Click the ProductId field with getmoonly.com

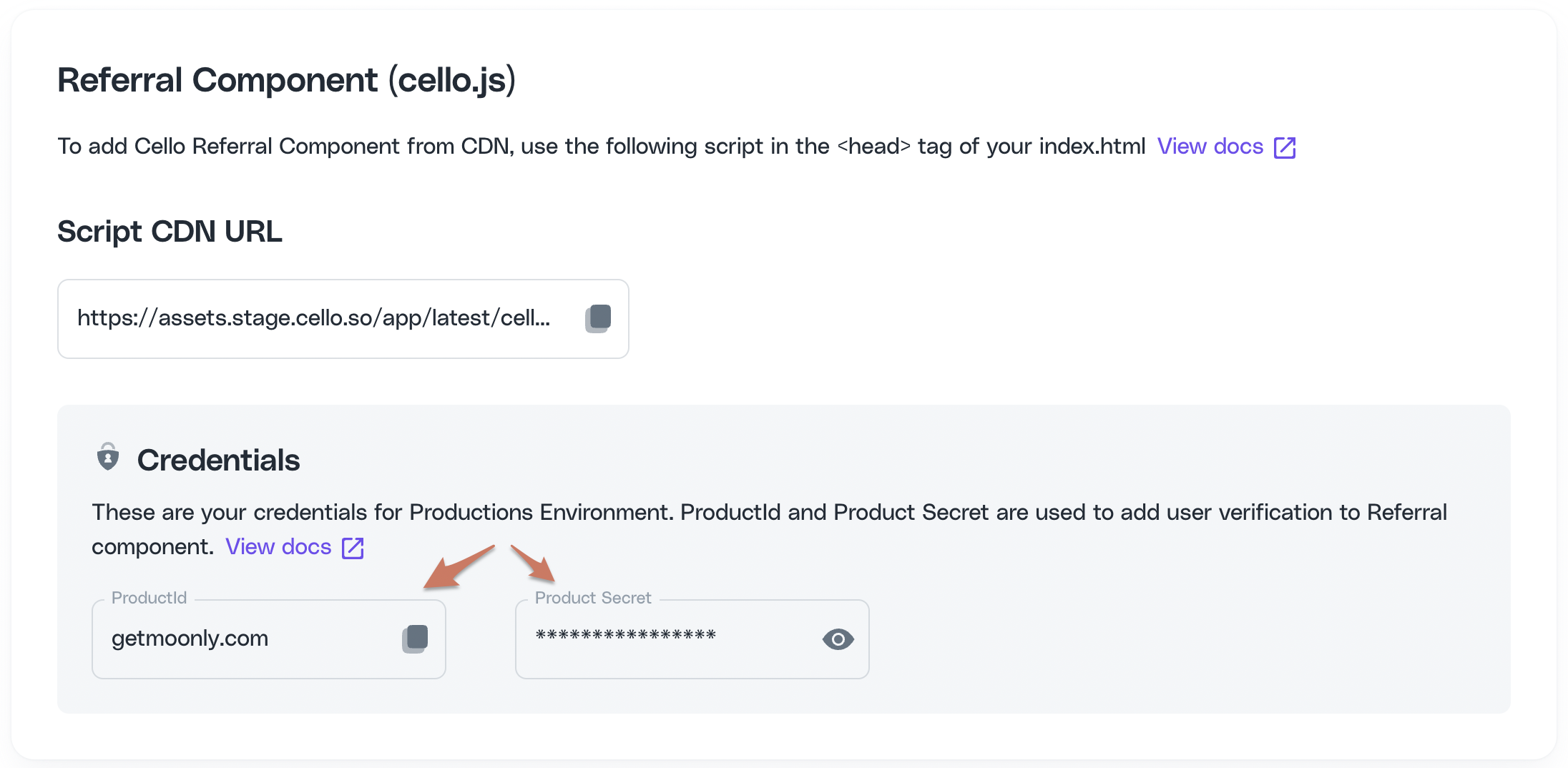(x=269, y=639)
